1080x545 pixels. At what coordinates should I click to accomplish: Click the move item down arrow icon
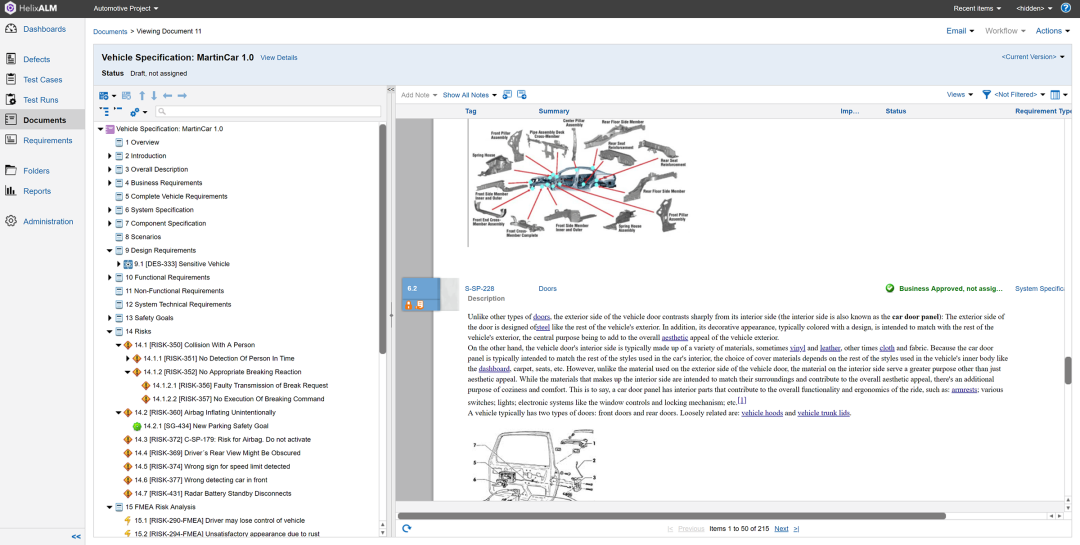pos(154,95)
